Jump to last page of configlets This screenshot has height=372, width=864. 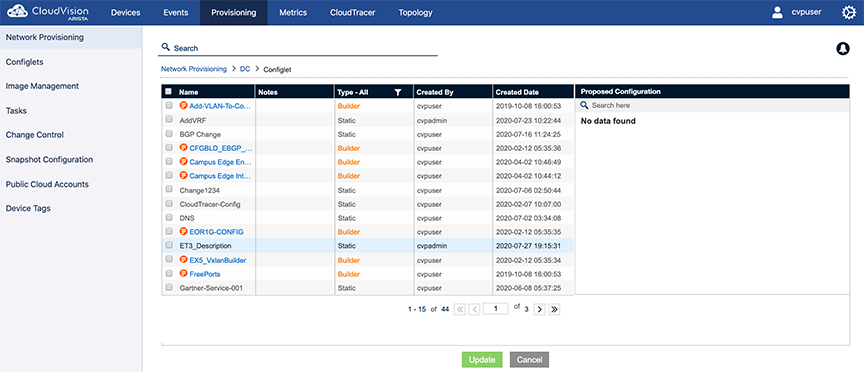pyautogui.click(x=554, y=309)
